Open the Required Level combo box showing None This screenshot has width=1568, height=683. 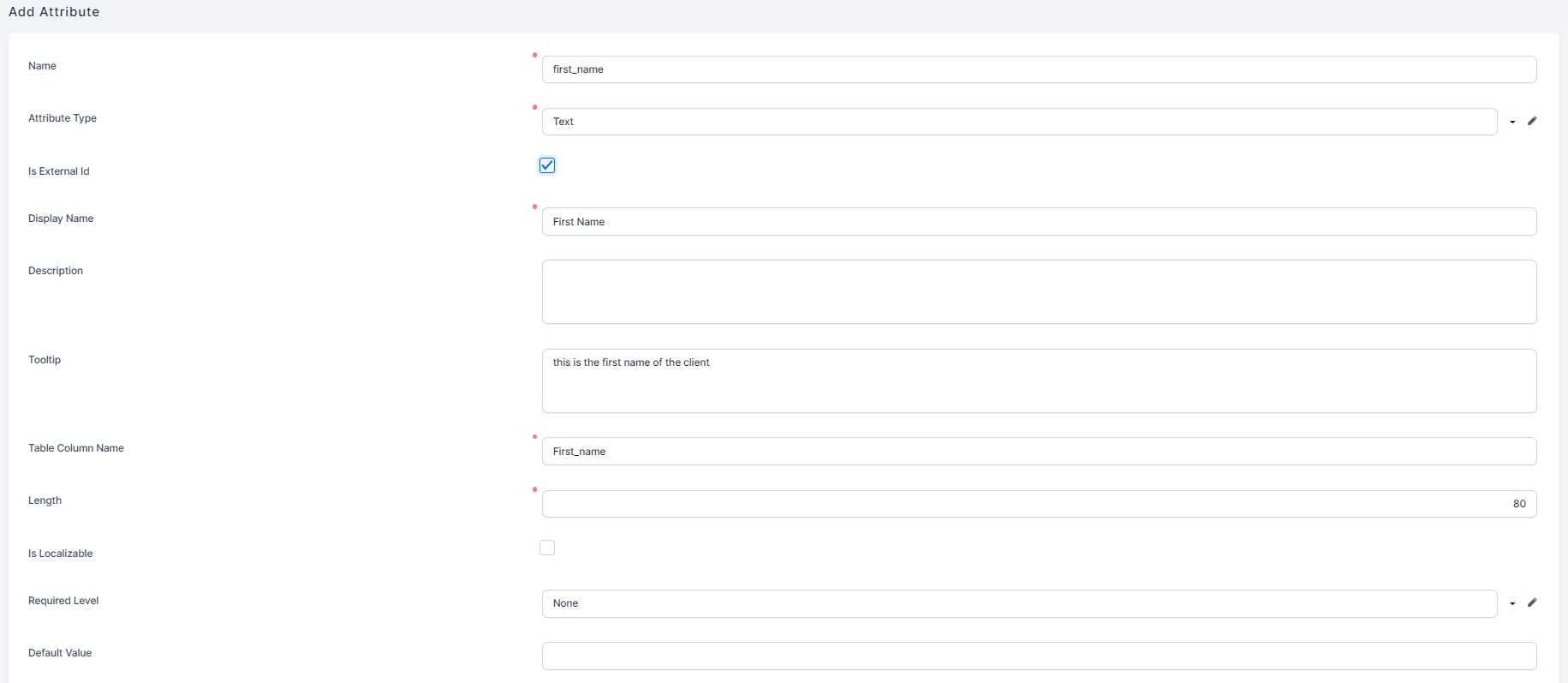click(x=1019, y=603)
